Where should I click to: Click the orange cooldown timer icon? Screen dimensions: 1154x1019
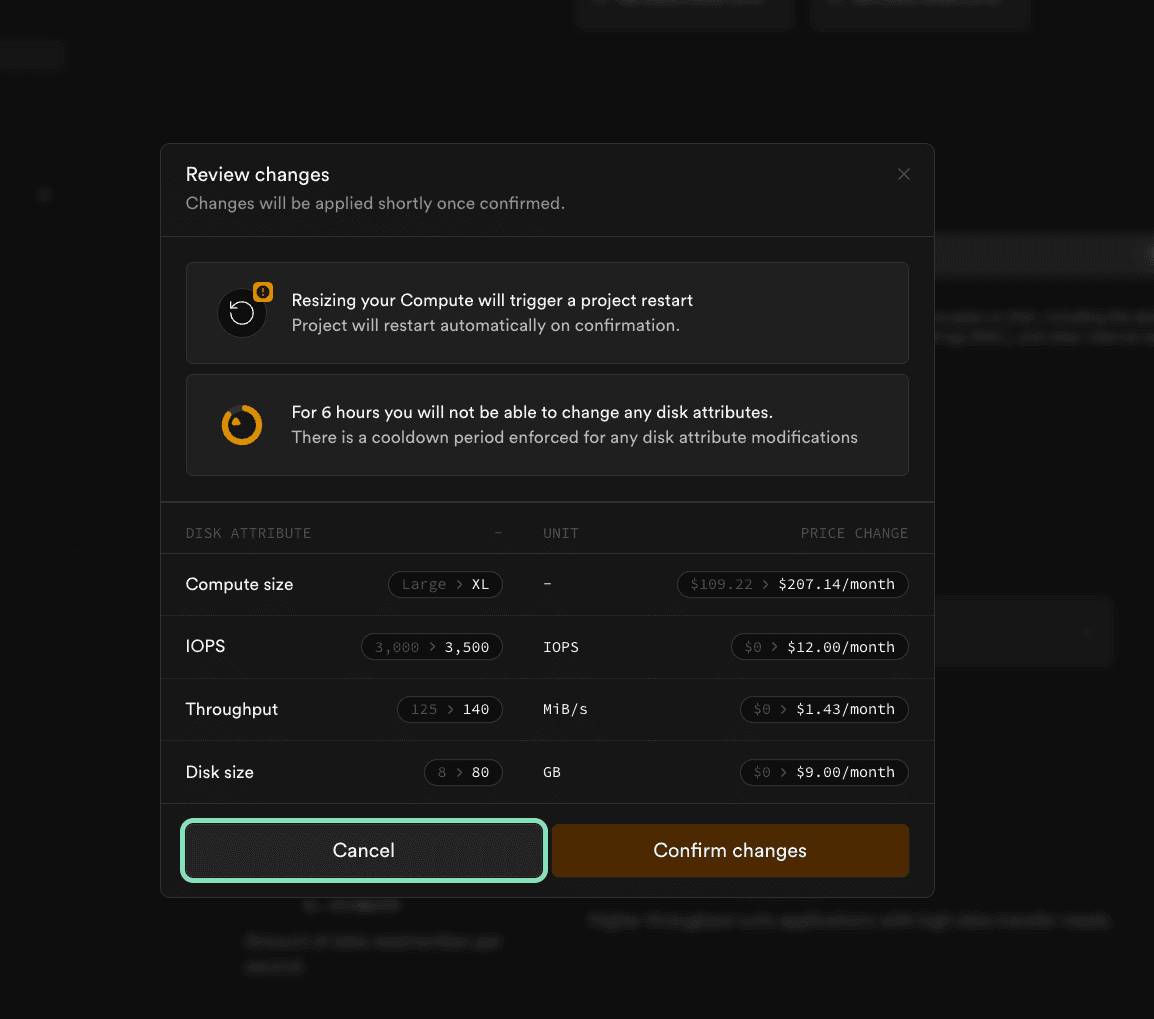(242, 425)
